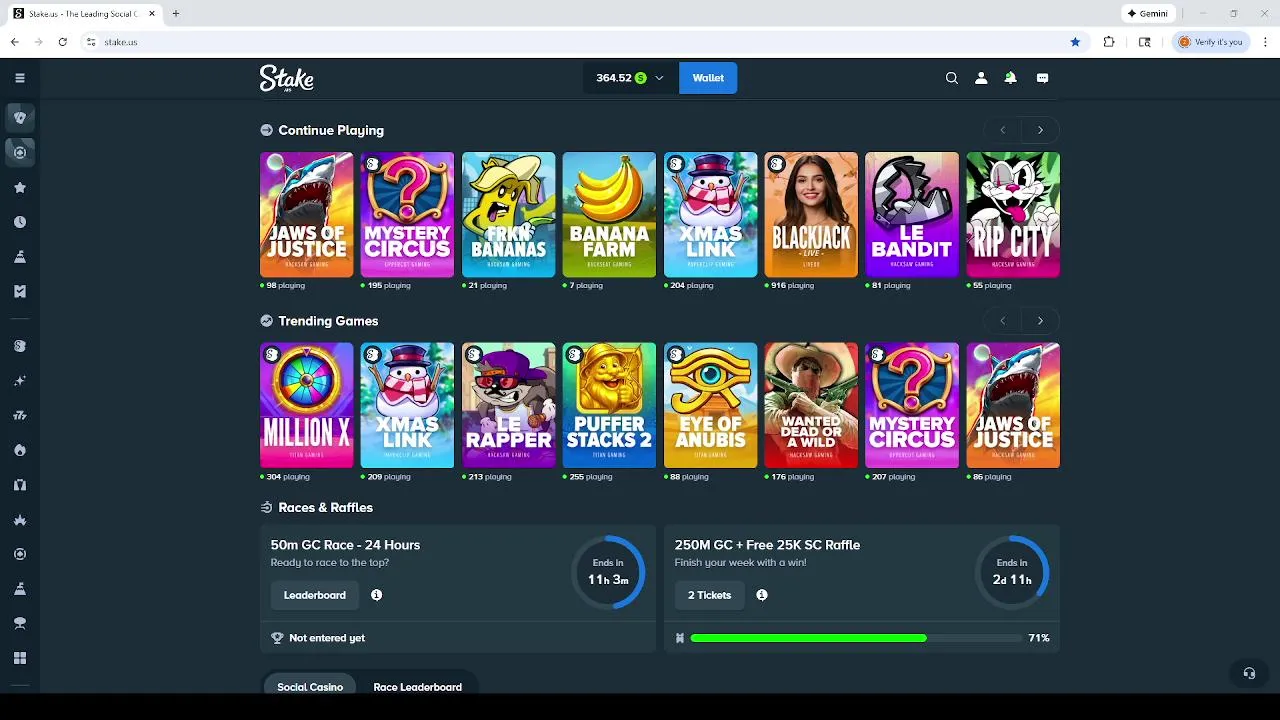Click the headset live support icon
This screenshot has width=1280, height=720.
point(1249,673)
